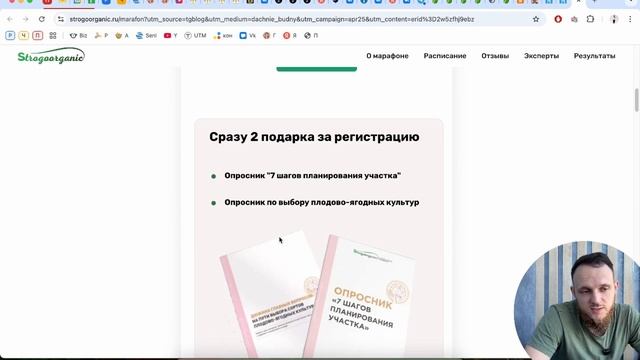
Task: Reload the current page
Action: tap(42, 19)
